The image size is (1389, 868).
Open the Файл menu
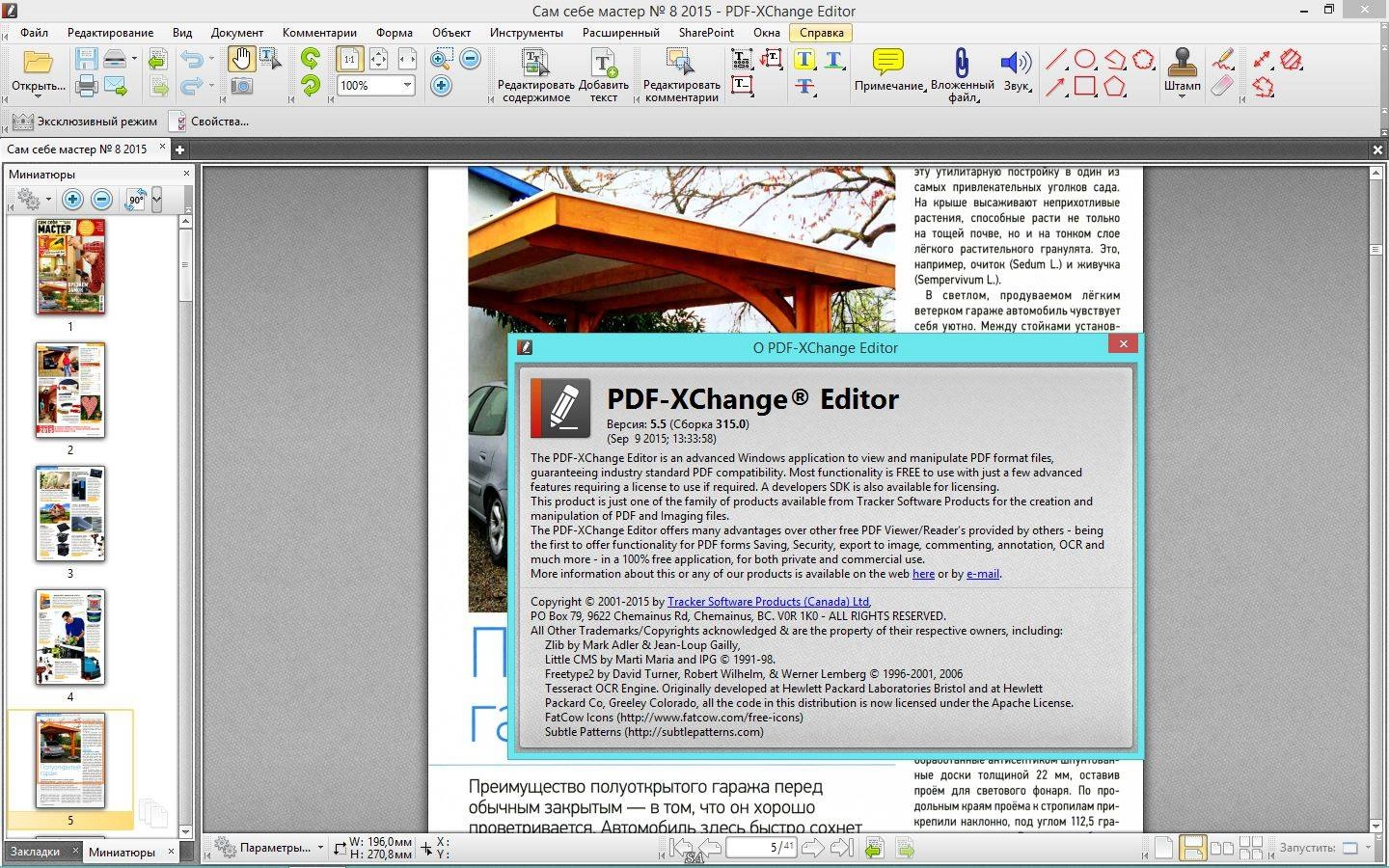pos(34,32)
